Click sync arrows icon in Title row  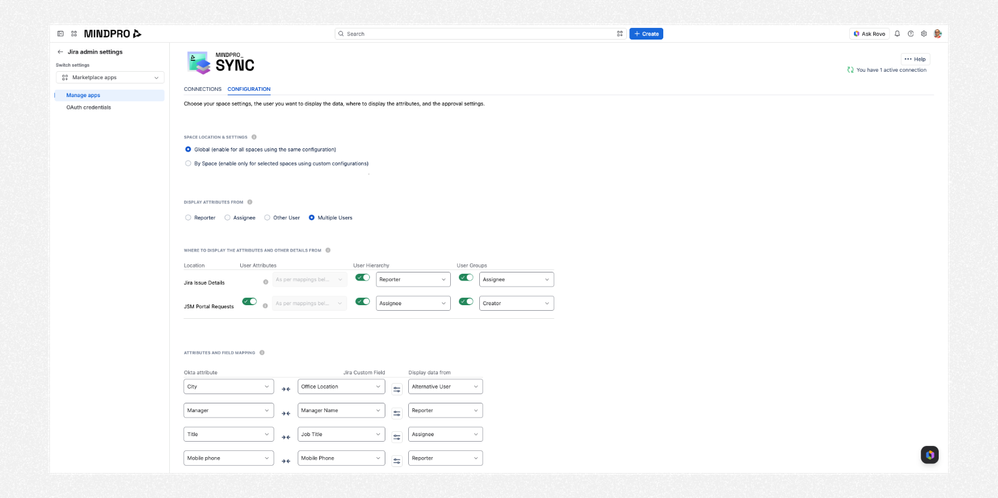pos(286,437)
